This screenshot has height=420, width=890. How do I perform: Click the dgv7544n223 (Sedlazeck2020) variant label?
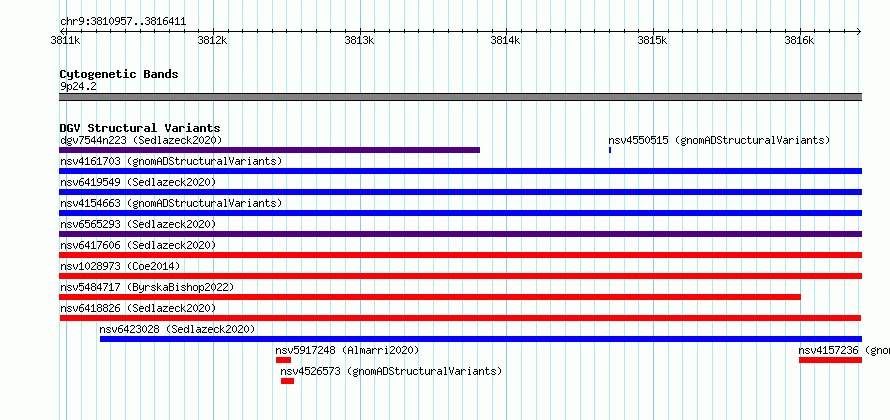(141, 140)
